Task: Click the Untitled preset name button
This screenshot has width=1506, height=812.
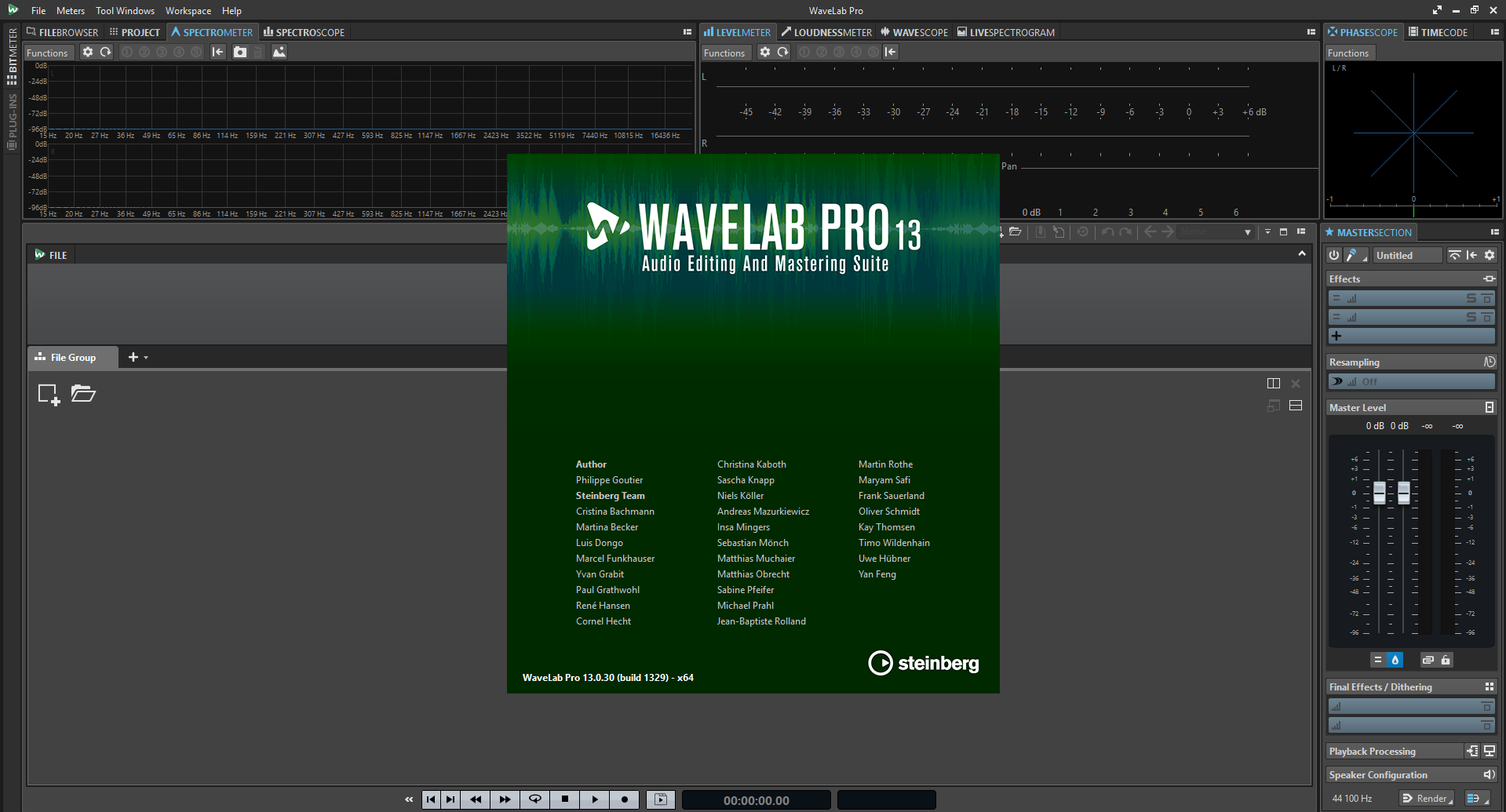Action: click(1408, 255)
